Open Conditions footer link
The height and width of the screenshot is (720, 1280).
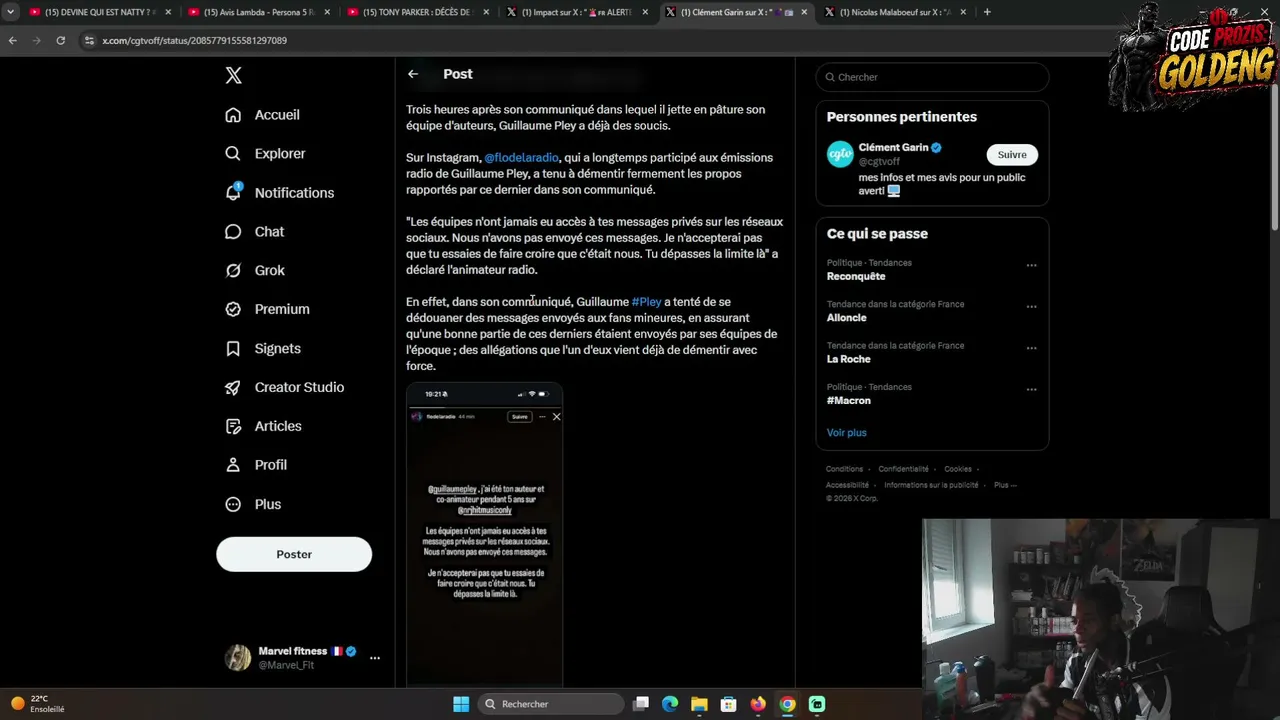844,469
